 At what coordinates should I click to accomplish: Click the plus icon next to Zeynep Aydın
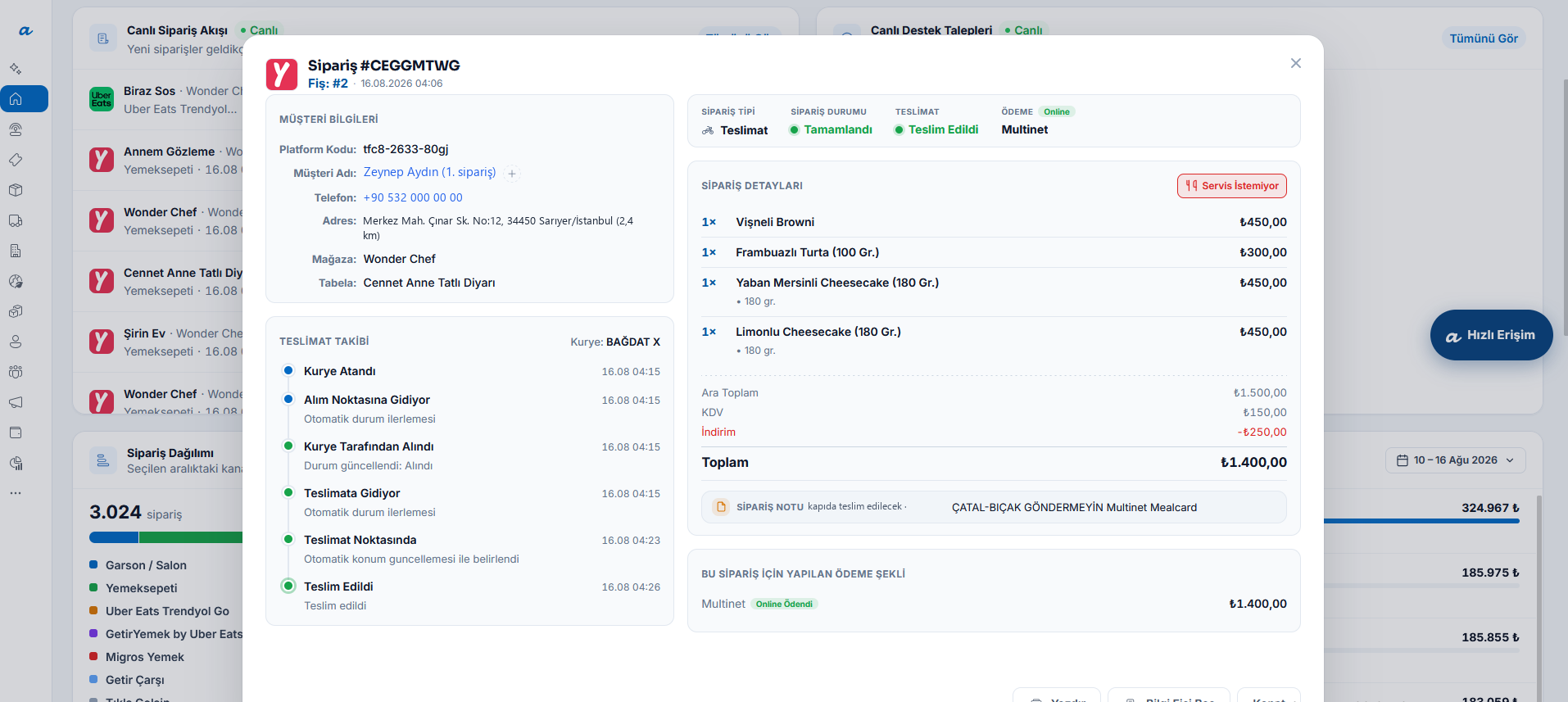(x=512, y=174)
